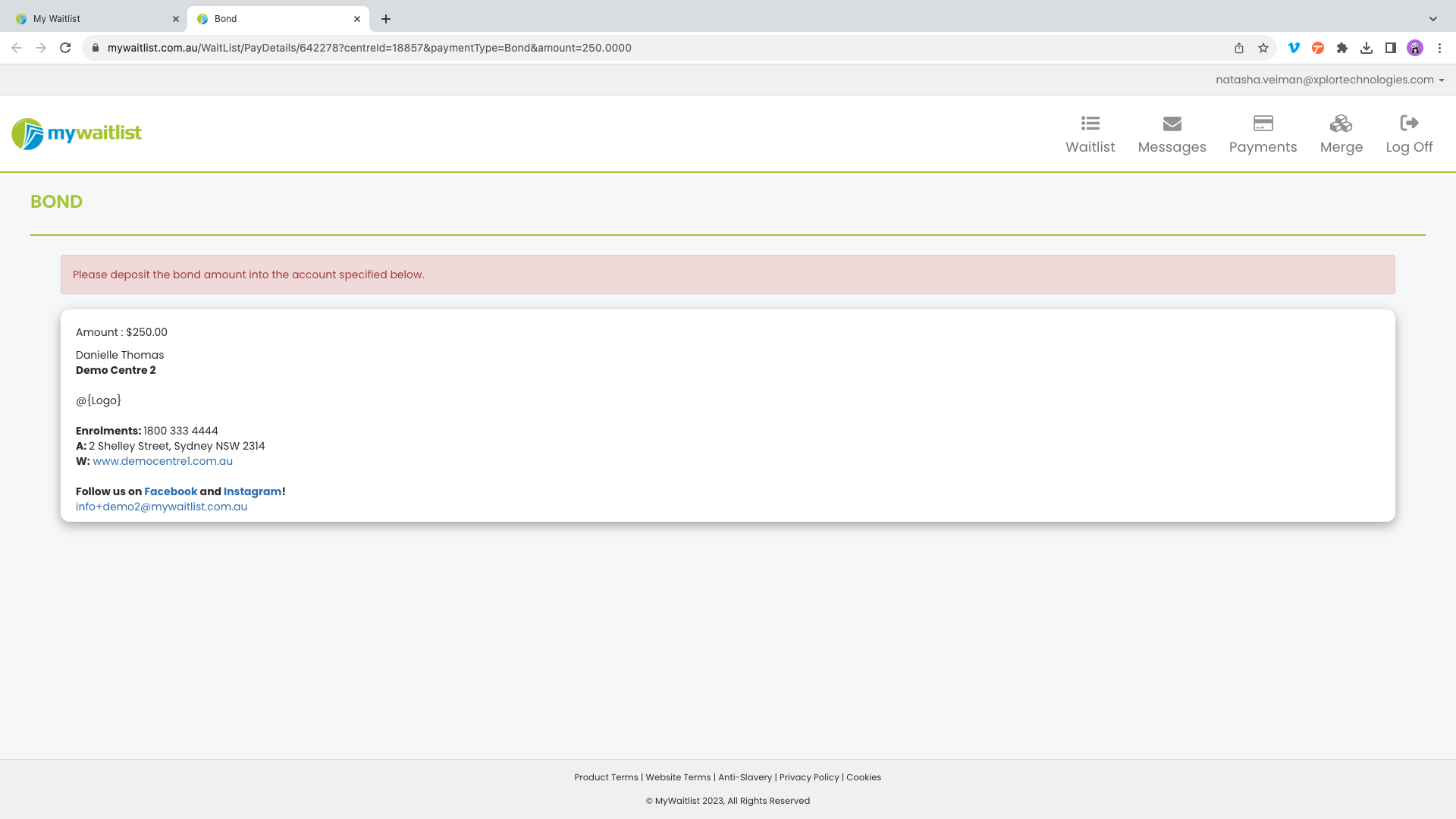
Task: Open the Instagram link
Action: [x=253, y=491]
